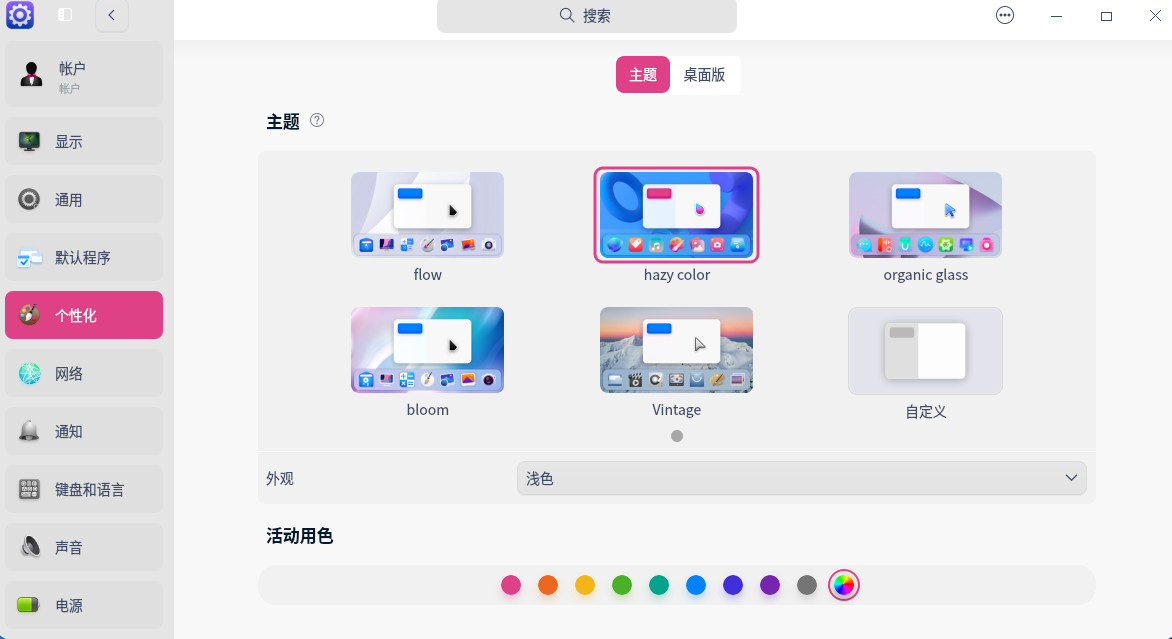Open 电源 settings in sidebar
Viewport: 1172px width, 639px height.
[83, 605]
